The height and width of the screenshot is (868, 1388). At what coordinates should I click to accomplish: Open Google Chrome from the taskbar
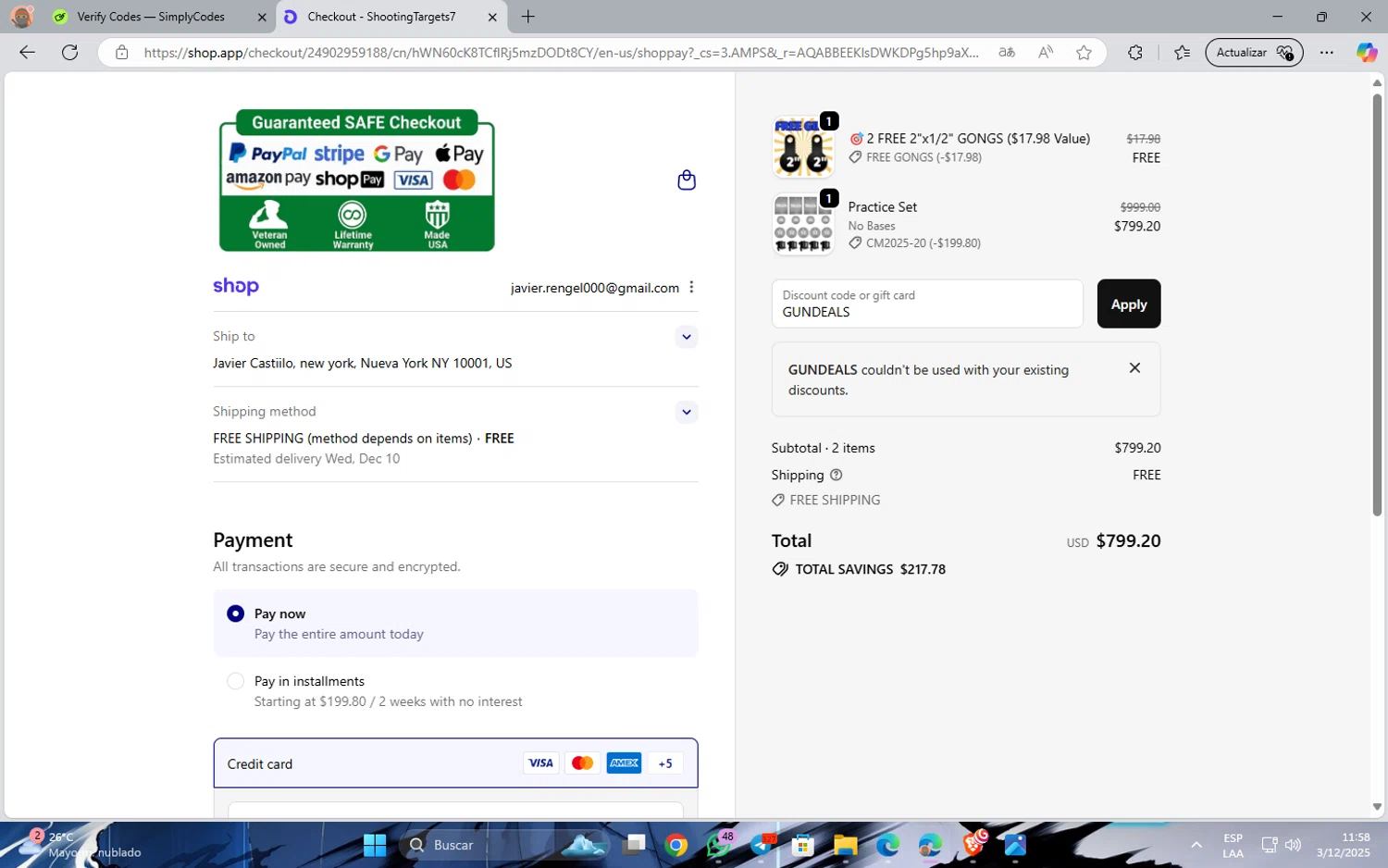pyautogui.click(x=676, y=845)
